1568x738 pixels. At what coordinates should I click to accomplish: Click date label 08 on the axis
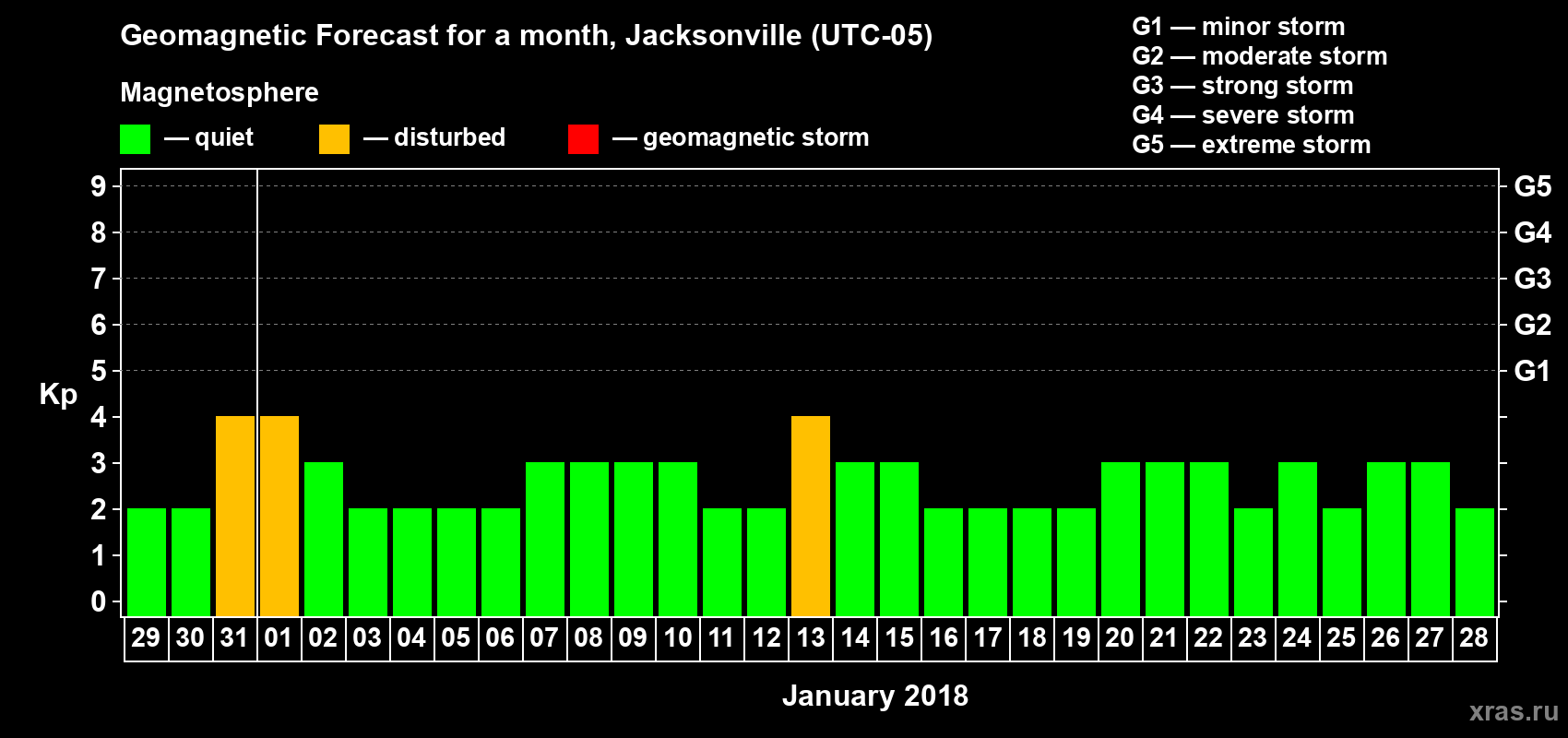588,637
